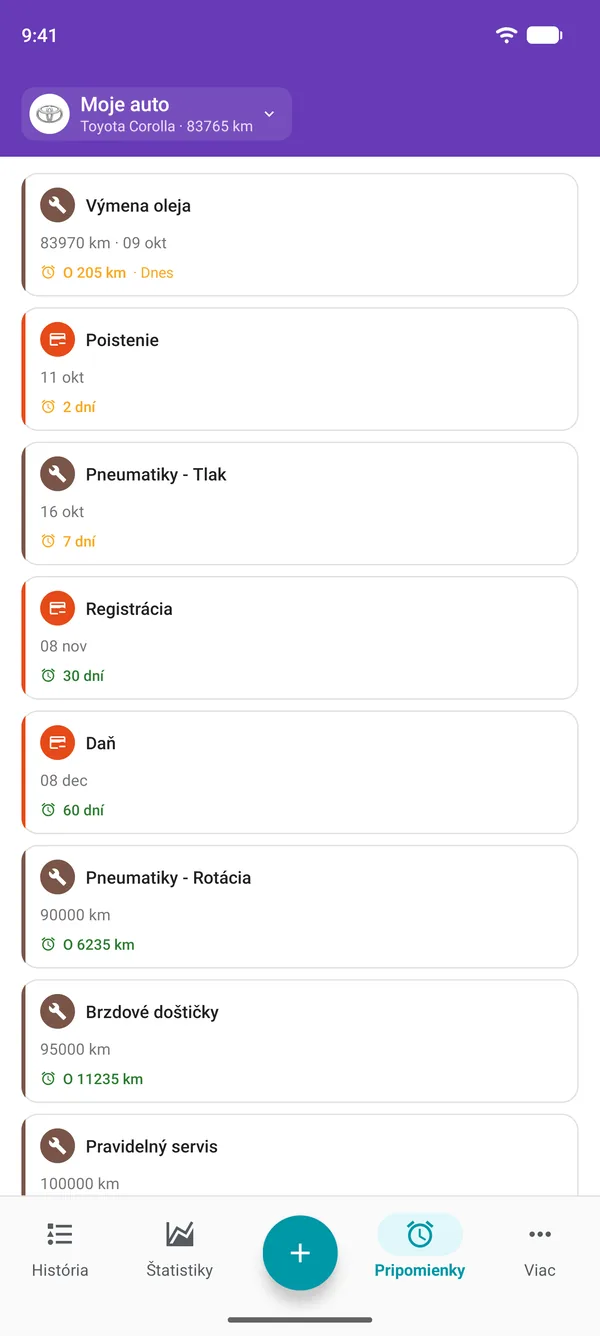Open the Štatistiky tab
The image size is (600, 1336).
pos(180,1249)
